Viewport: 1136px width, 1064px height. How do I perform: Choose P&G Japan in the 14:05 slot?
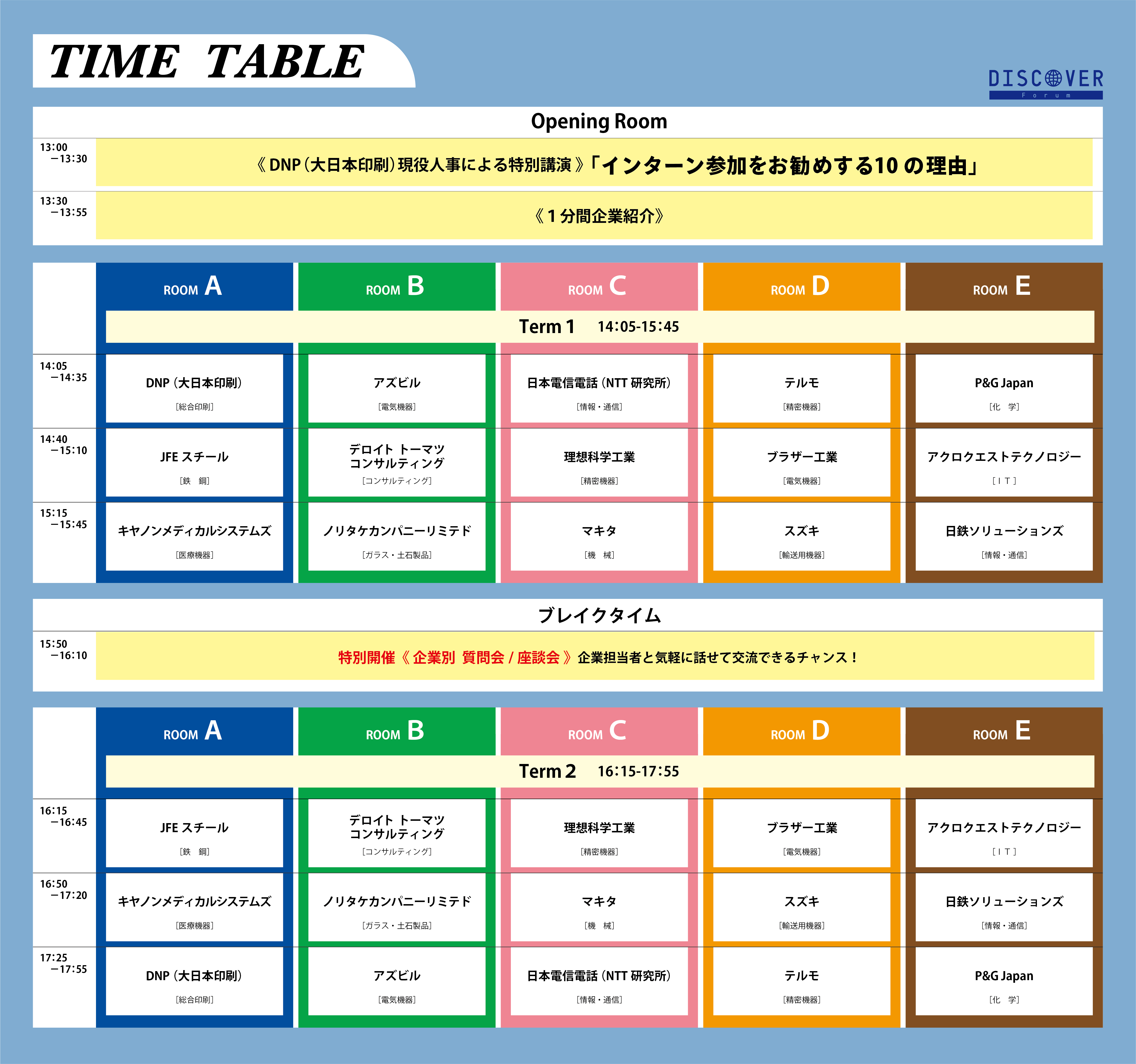point(1004,389)
